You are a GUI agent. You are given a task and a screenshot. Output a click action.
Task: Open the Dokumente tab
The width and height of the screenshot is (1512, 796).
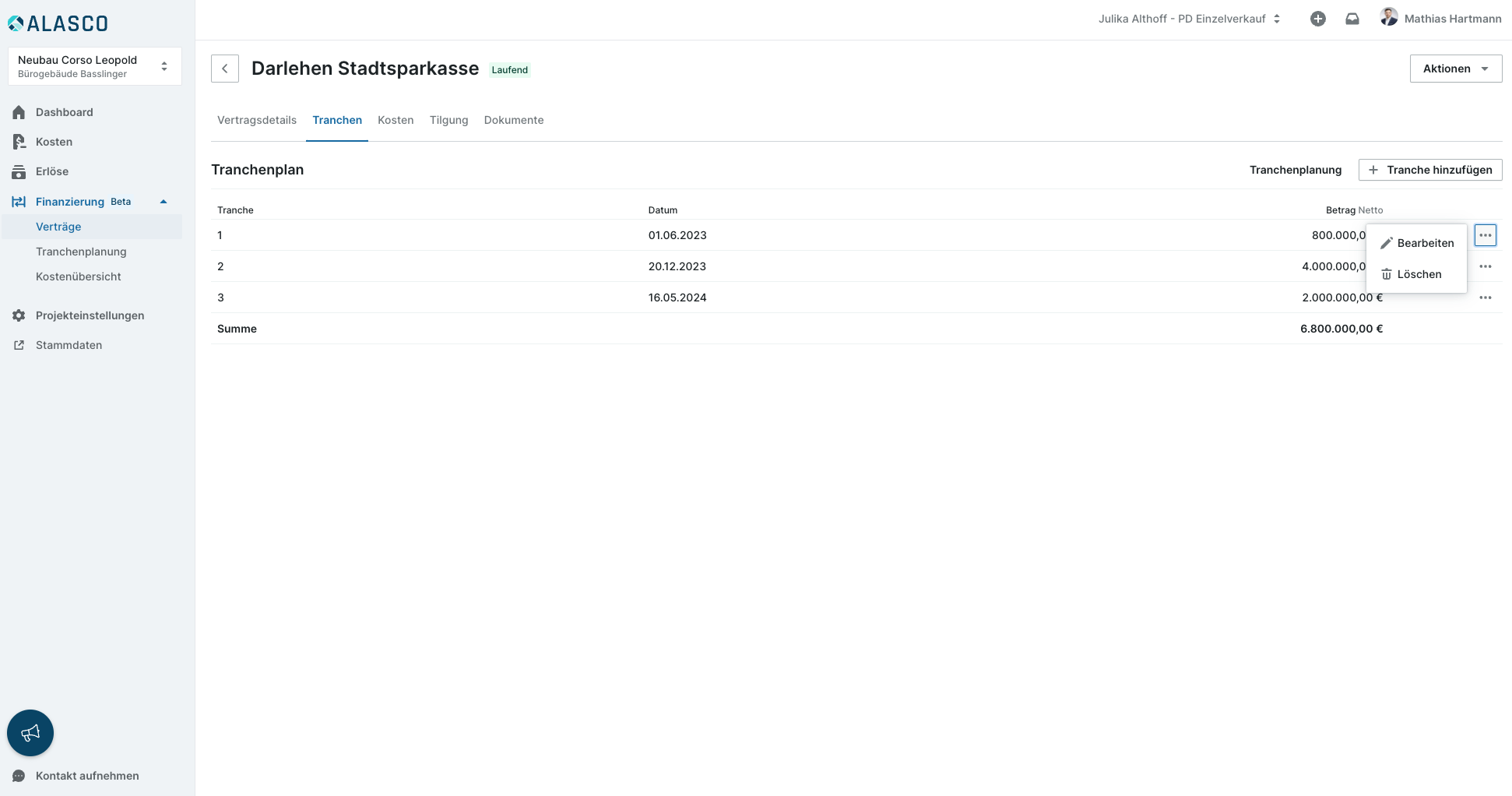point(514,120)
